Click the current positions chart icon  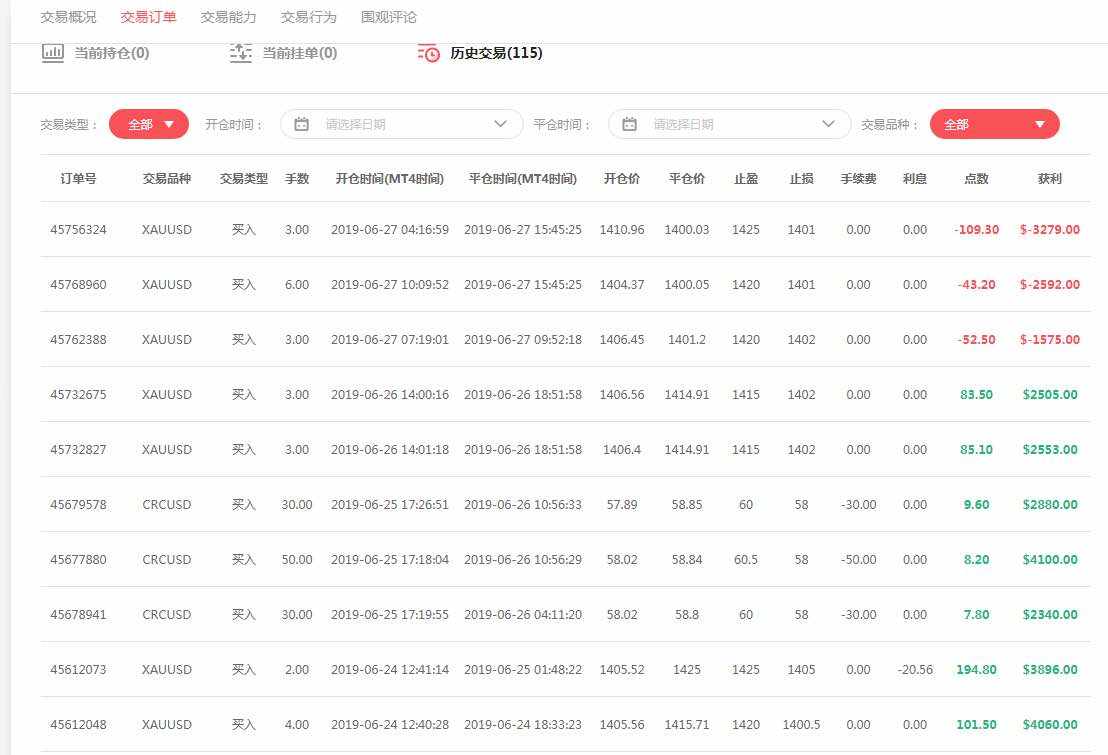pyautogui.click(x=53, y=53)
